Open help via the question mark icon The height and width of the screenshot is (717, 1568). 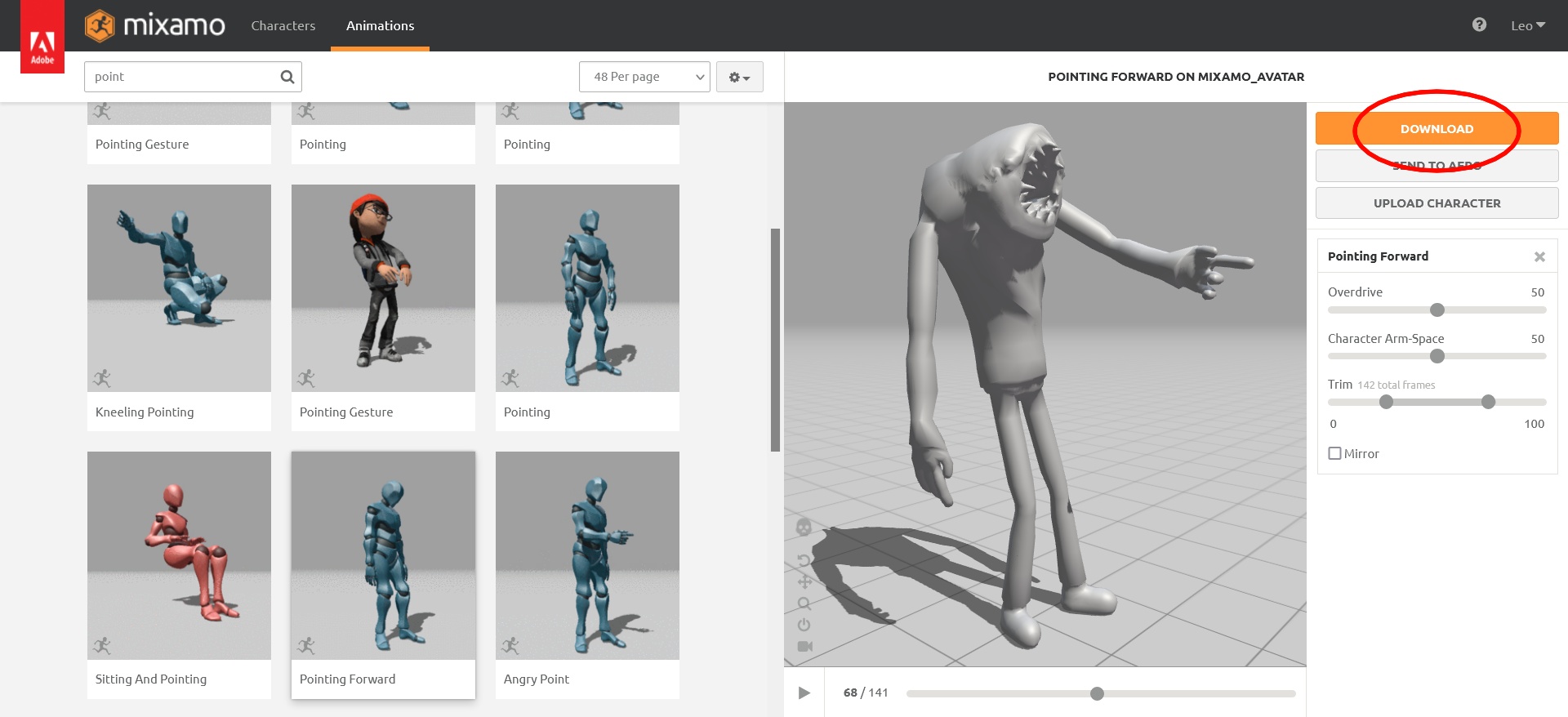coord(1479,25)
